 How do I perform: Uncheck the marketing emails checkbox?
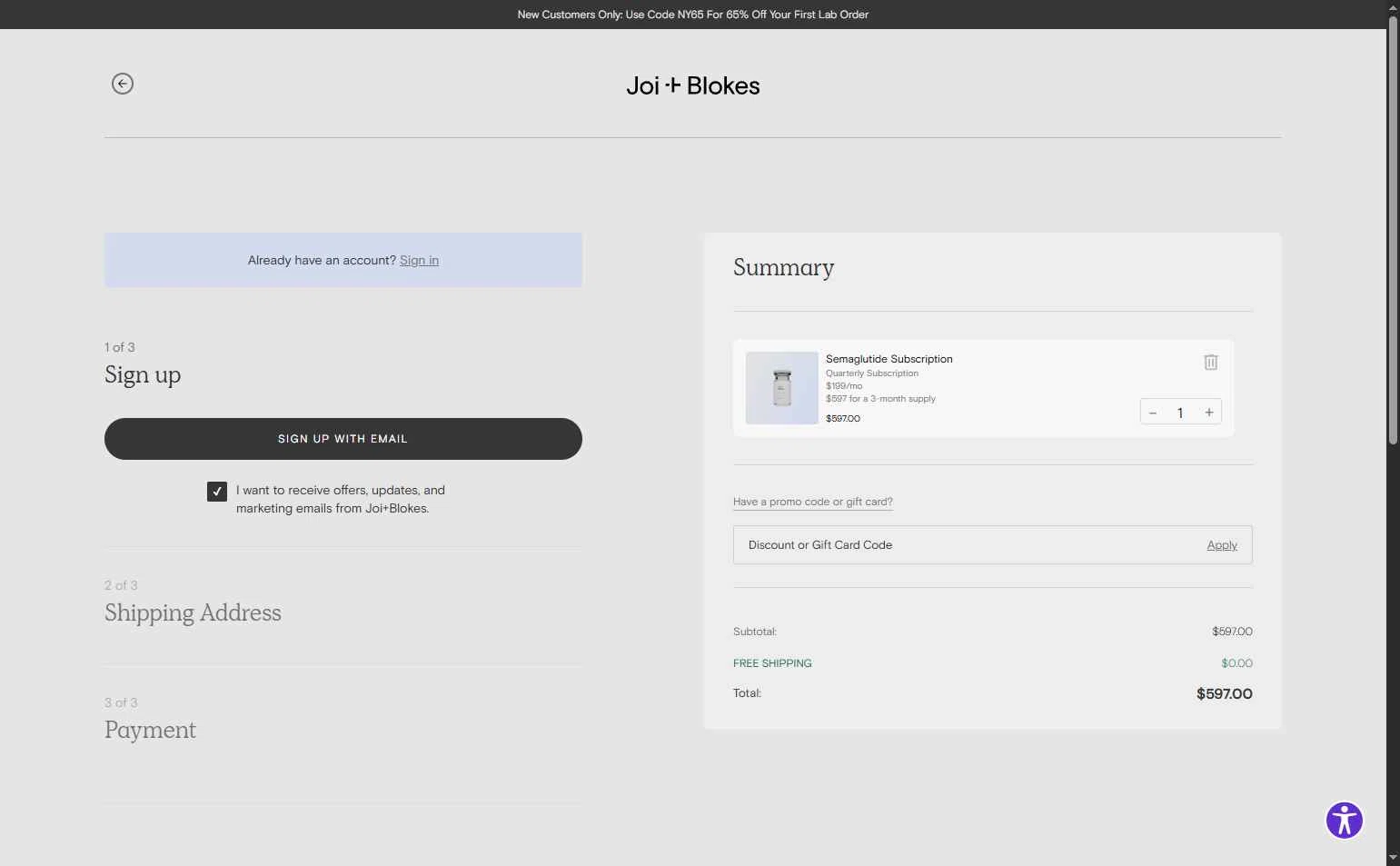pyautogui.click(x=216, y=492)
